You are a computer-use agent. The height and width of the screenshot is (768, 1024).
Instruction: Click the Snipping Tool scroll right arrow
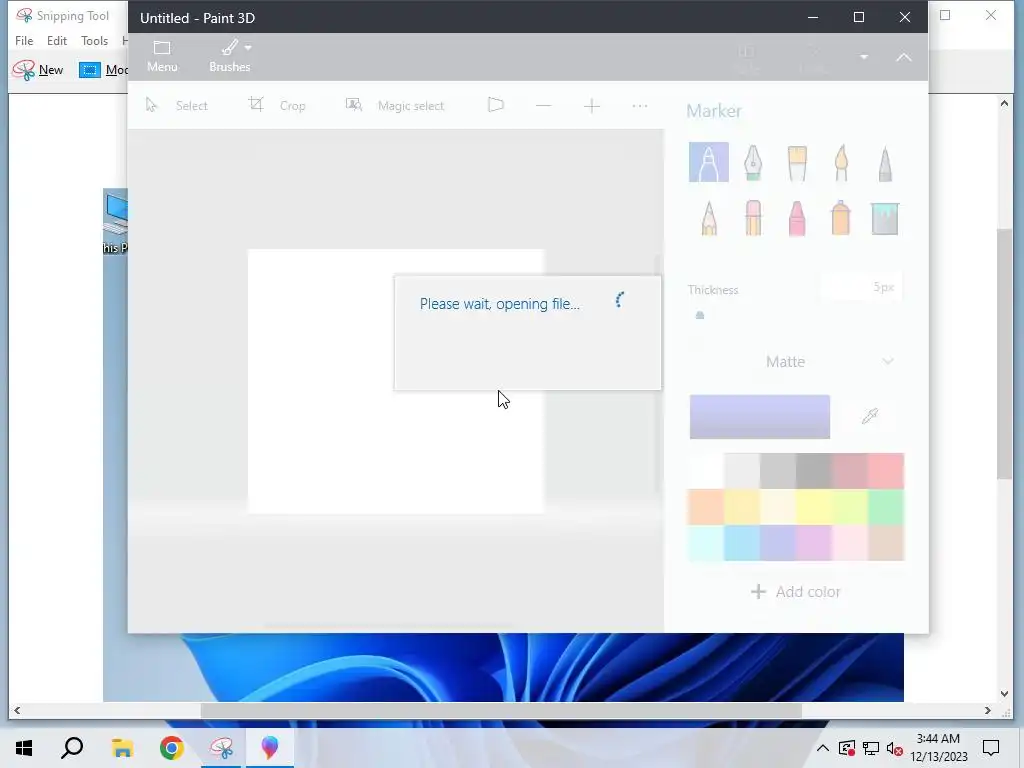pos(987,711)
